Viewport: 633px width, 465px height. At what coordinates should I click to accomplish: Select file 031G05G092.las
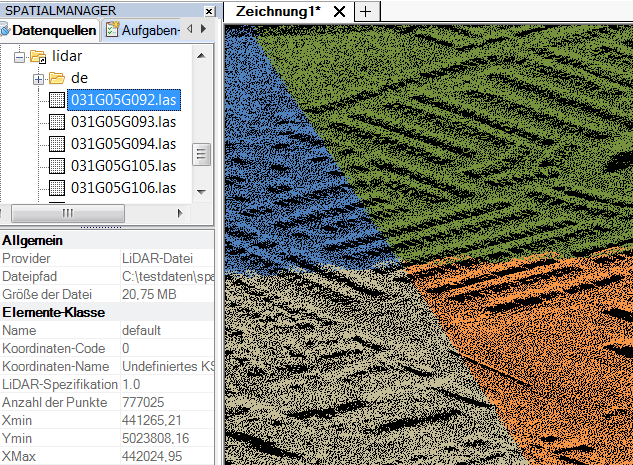tap(124, 100)
